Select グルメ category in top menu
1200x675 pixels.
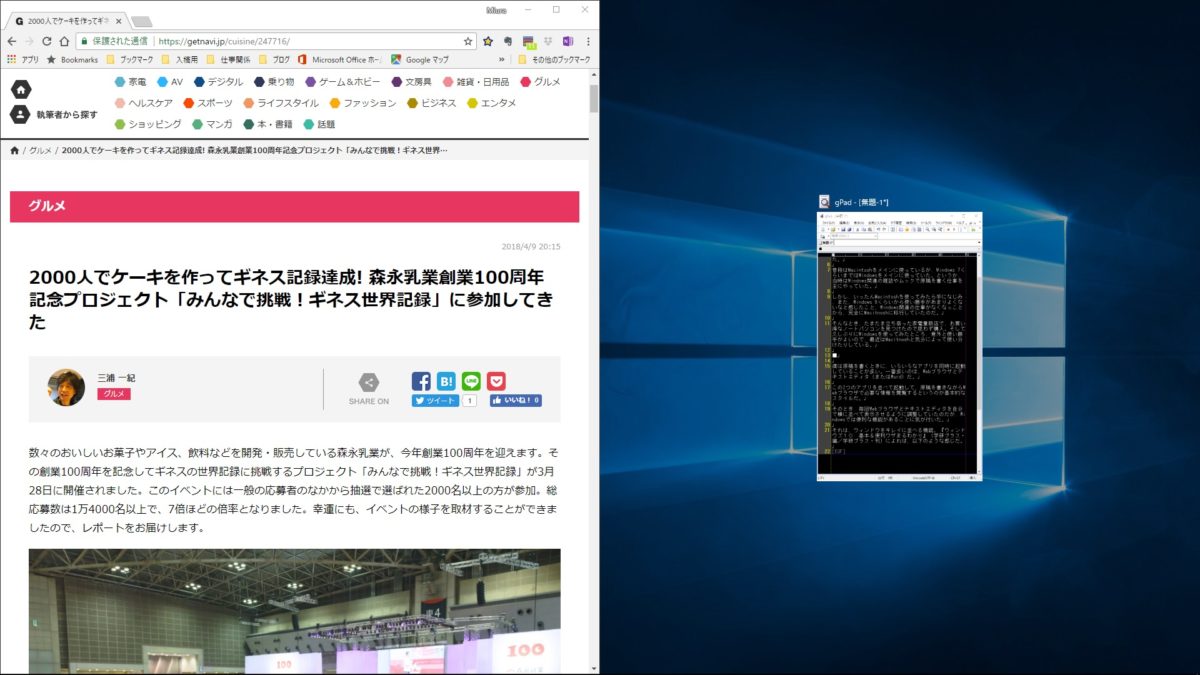pos(540,81)
